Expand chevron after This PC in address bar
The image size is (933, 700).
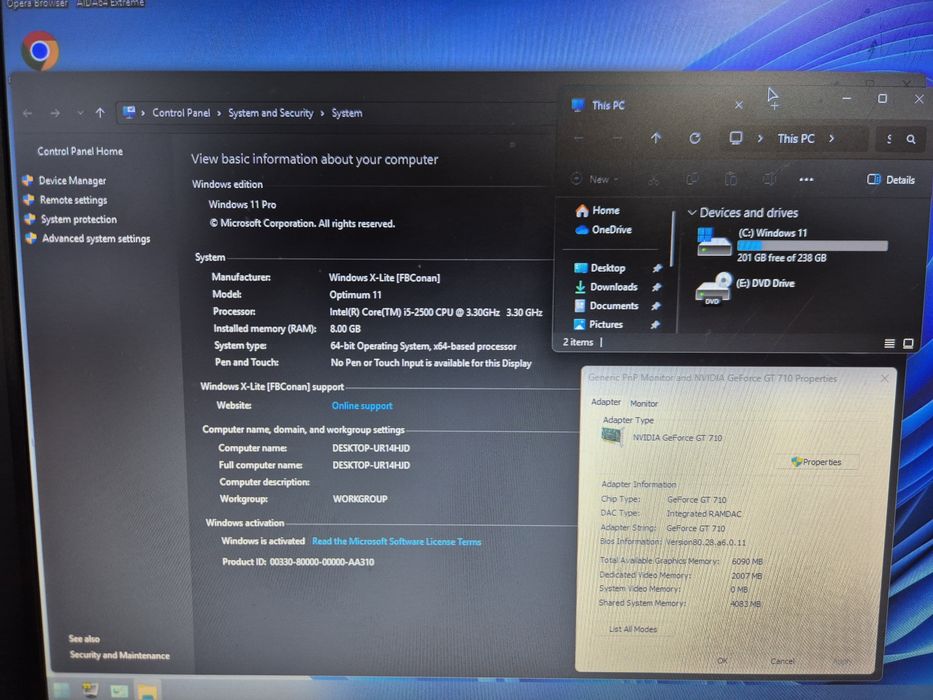pos(831,138)
